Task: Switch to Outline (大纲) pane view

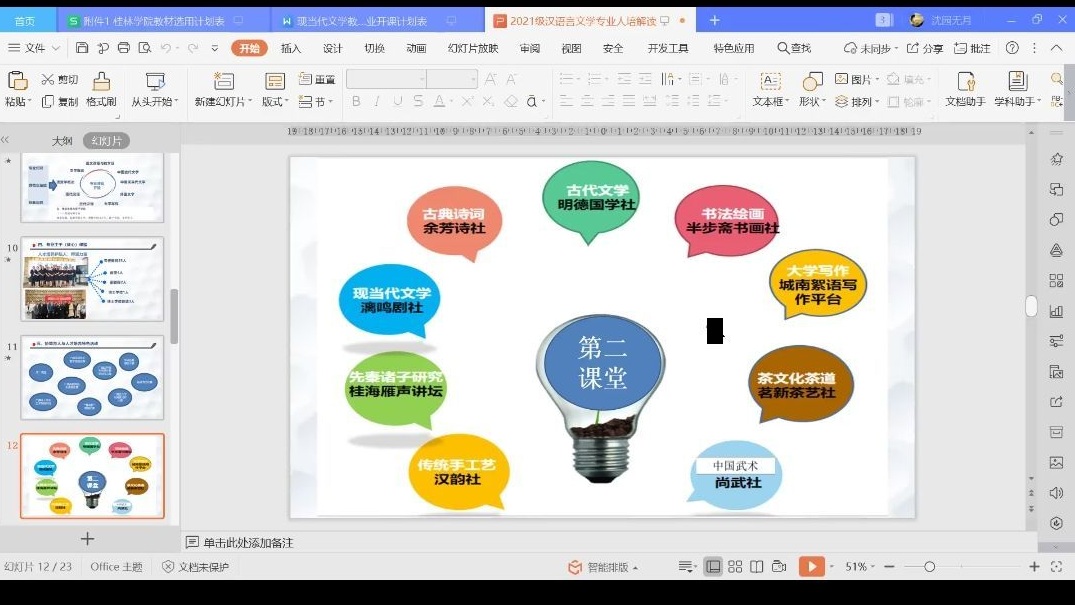Action: click(62, 141)
